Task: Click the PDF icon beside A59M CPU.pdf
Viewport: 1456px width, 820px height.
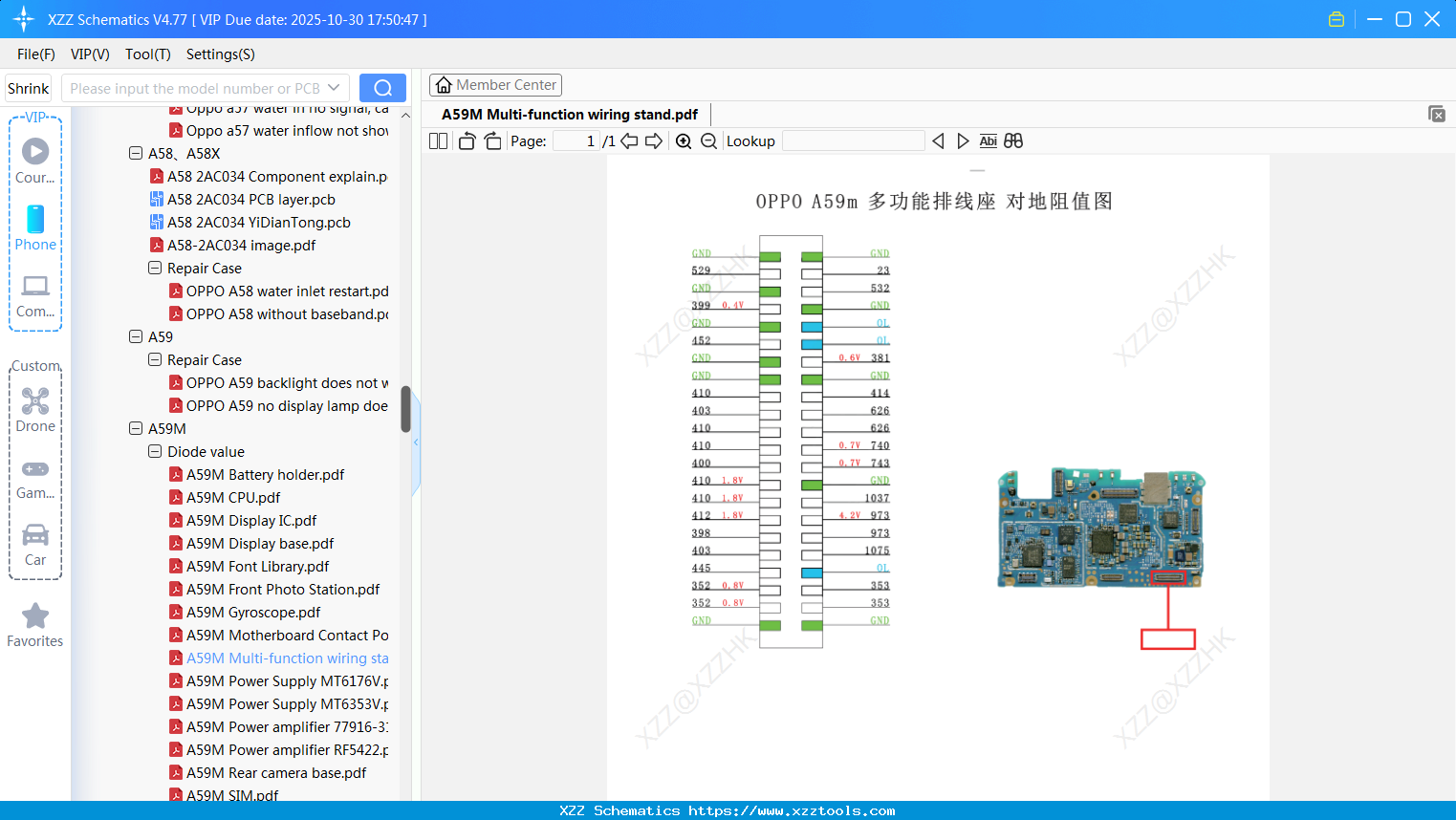Action: (x=176, y=497)
